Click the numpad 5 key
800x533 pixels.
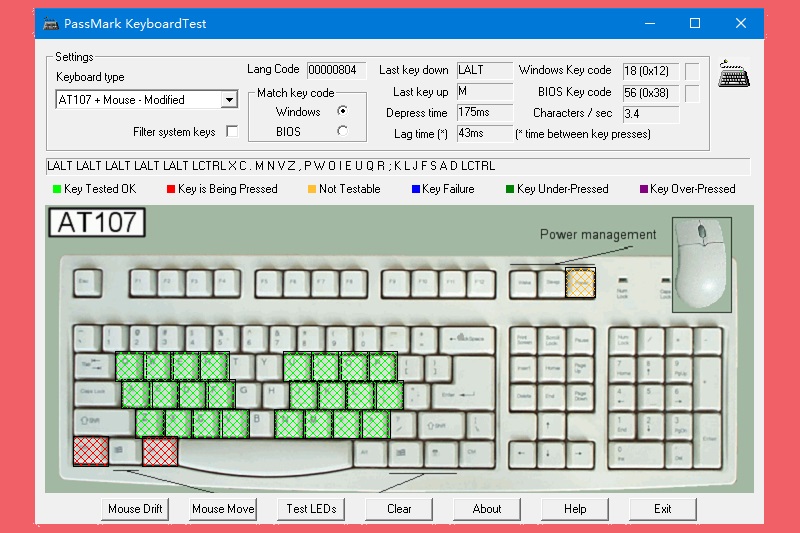650,395
